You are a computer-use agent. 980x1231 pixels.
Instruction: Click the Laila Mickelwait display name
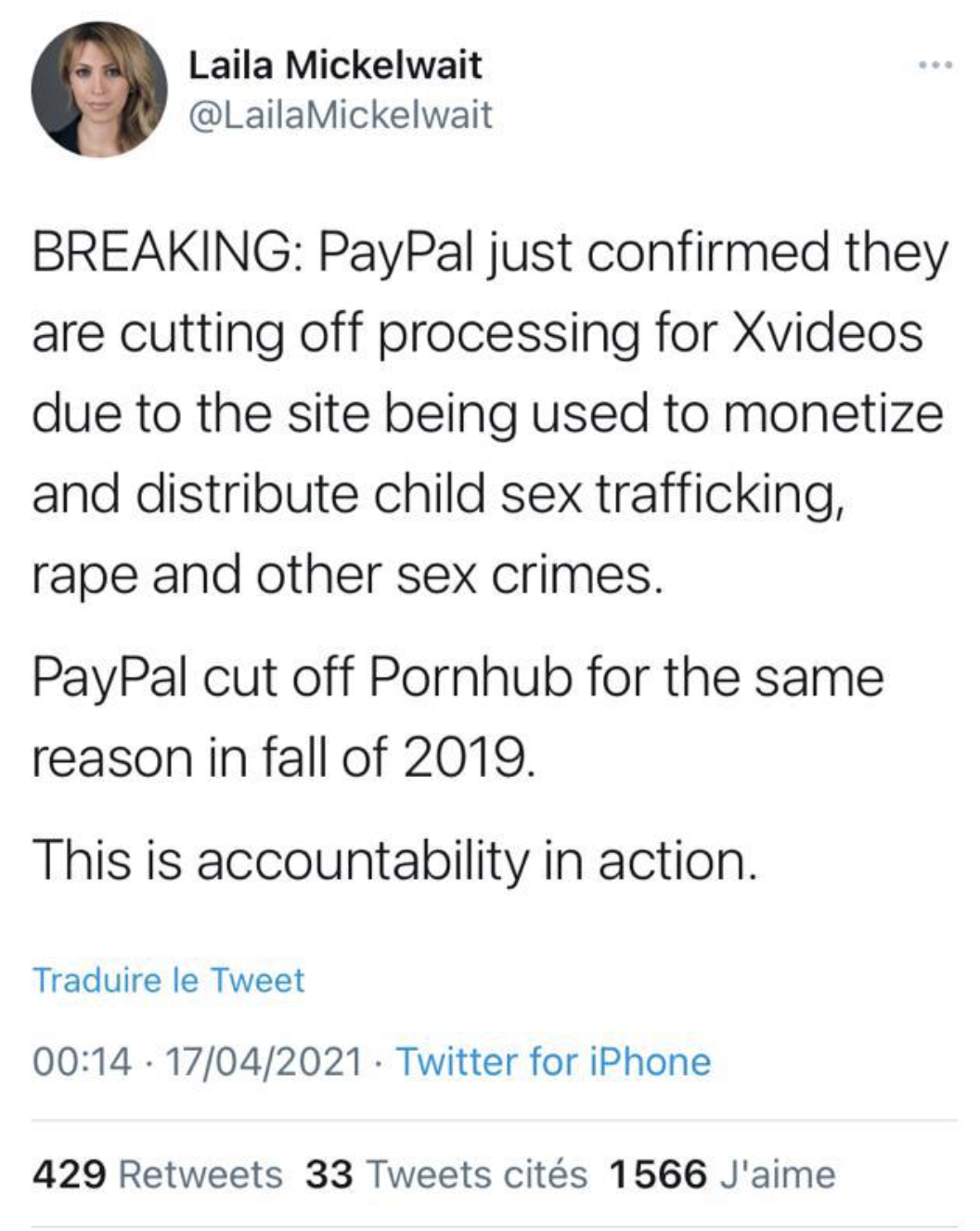(335, 65)
